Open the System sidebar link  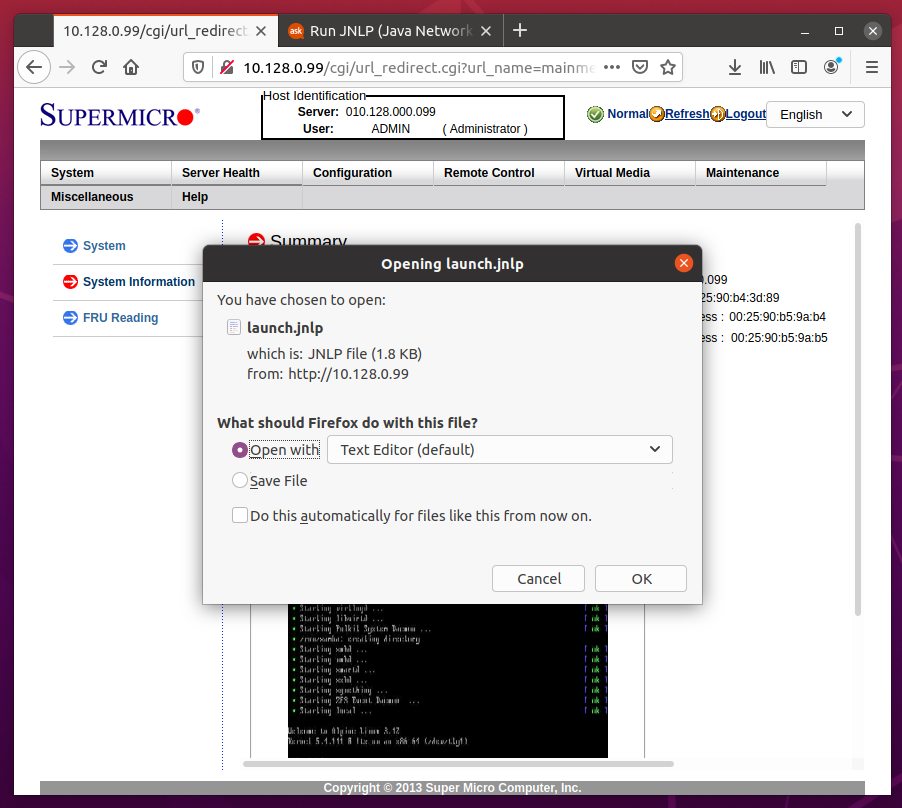point(104,246)
